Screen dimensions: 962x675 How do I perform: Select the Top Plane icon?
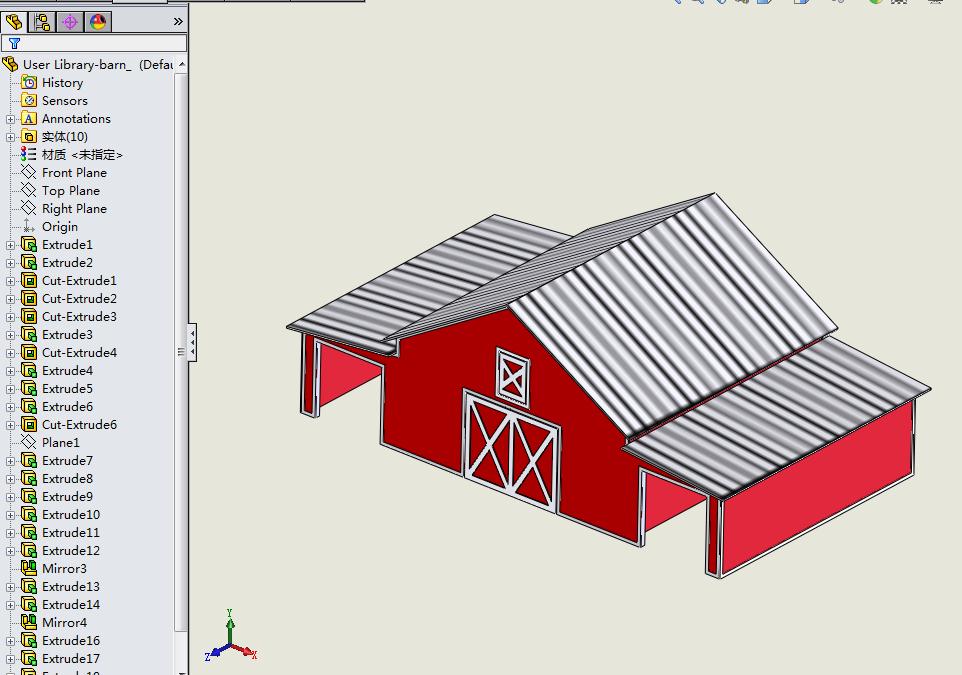tap(29, 190)
